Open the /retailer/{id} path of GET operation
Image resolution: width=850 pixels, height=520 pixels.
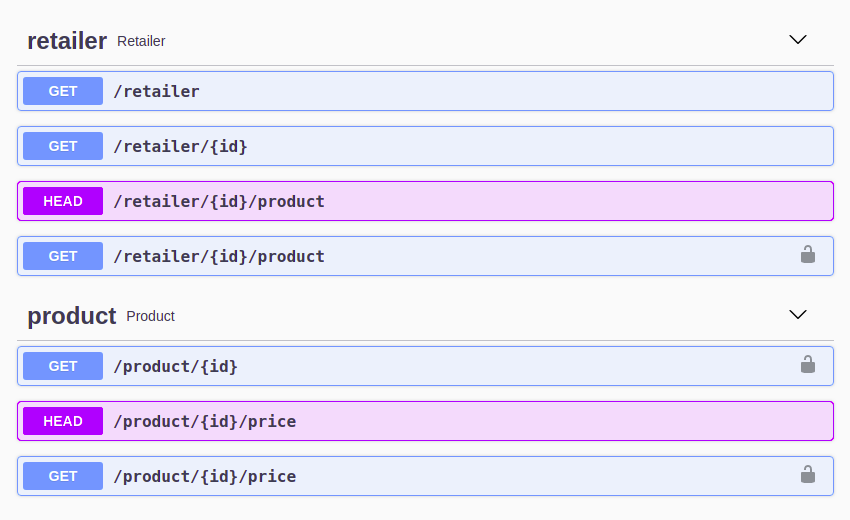point(180,147)
